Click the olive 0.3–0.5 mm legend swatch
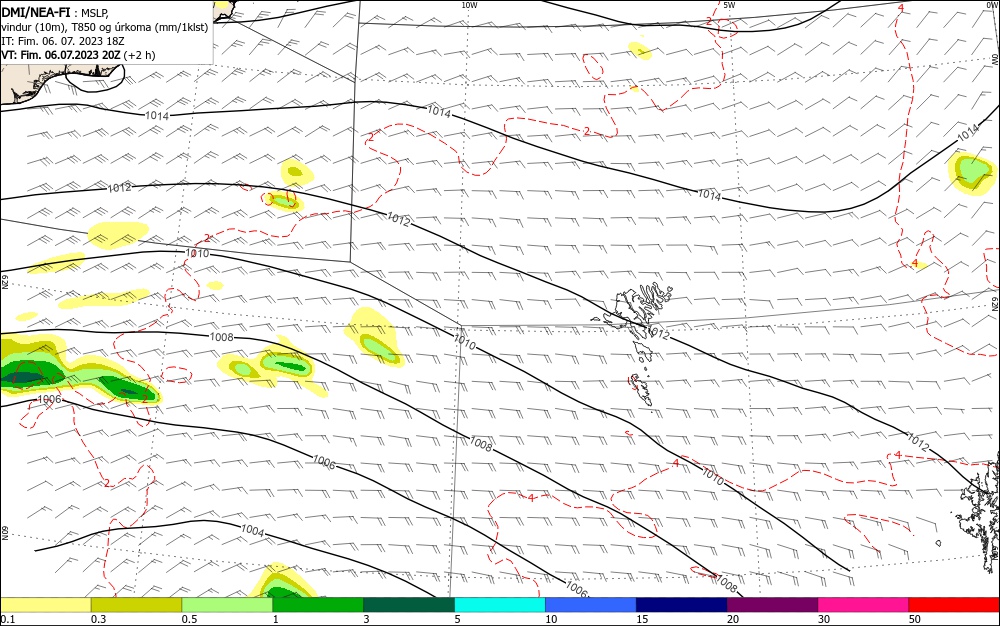Screen dimensions: 1000x626 [x=136, y=605]
